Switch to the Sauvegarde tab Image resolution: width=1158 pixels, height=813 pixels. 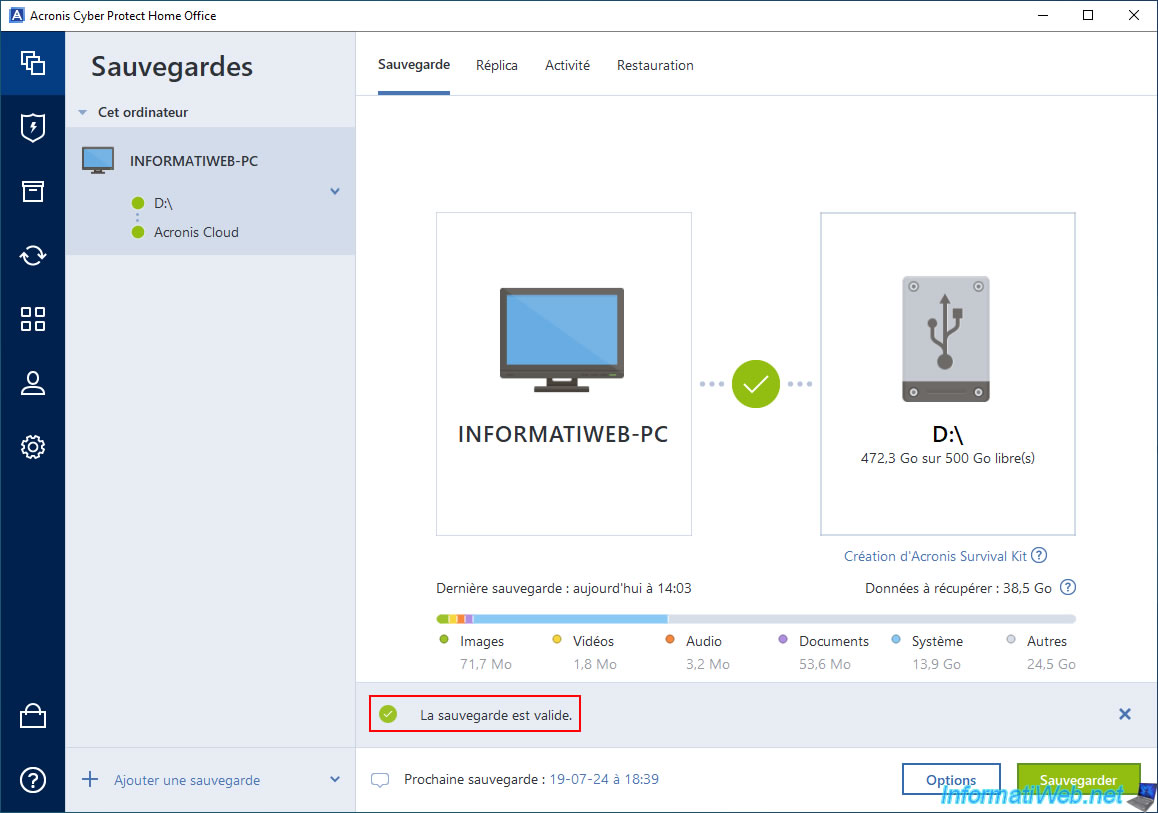point(414,65)
